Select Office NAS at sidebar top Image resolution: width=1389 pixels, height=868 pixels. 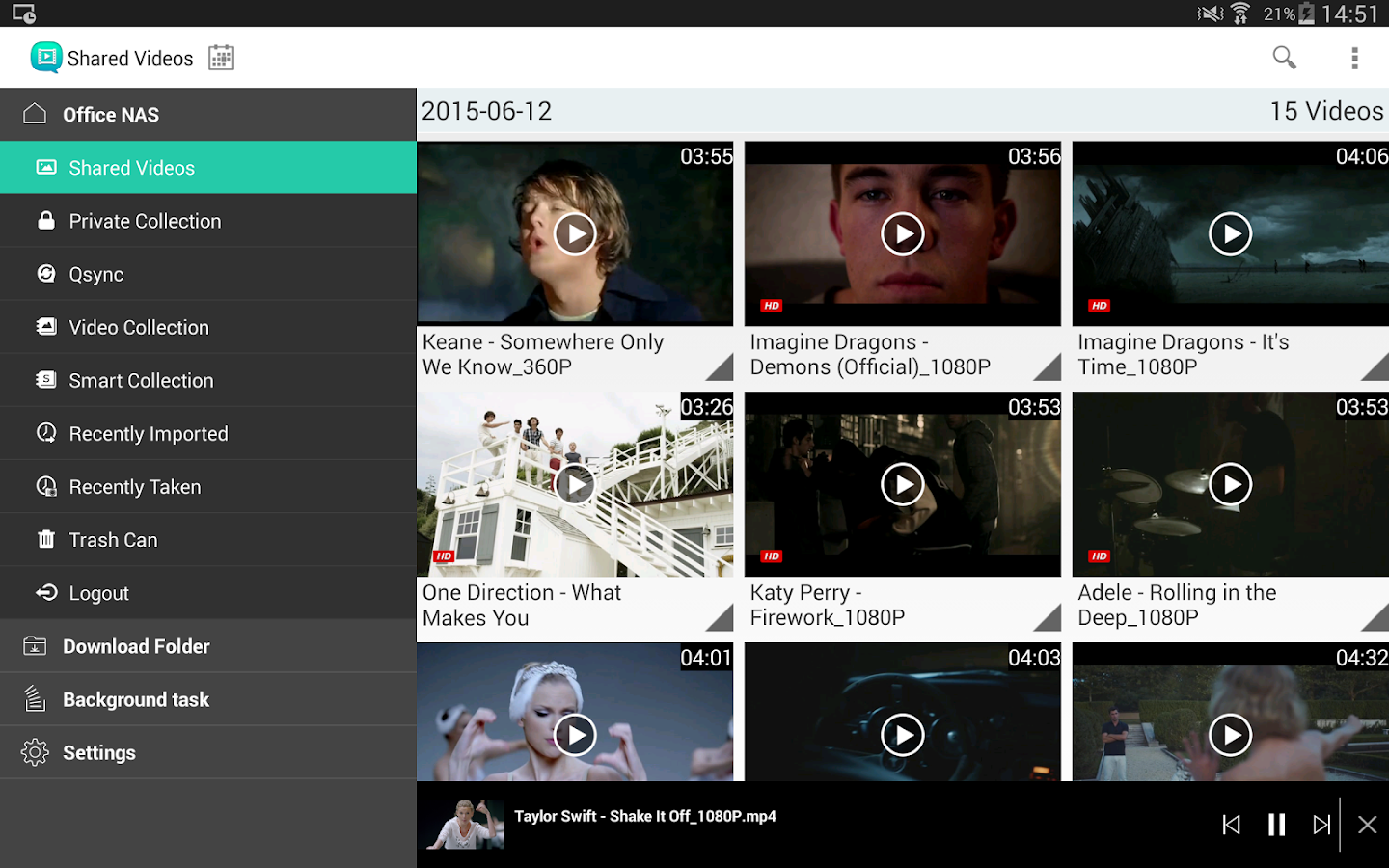pos(109,114)
